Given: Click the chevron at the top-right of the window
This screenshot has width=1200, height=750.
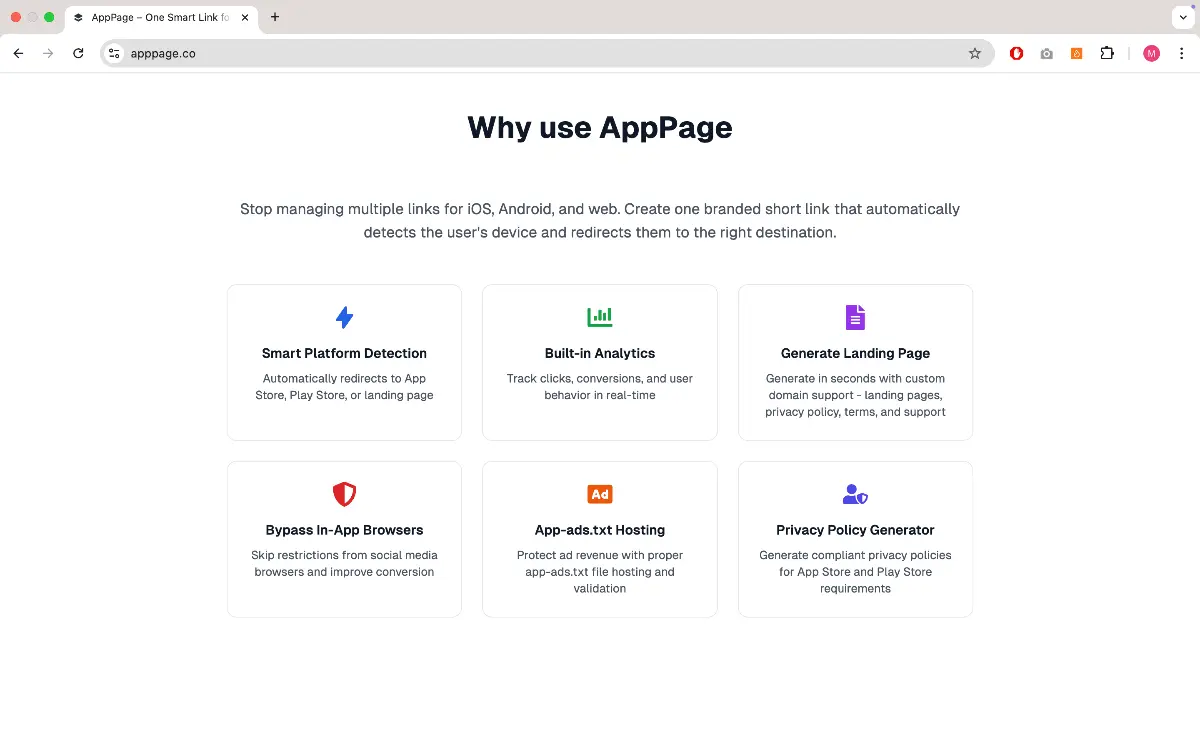Looking at the screenshot, I should [1183, 17].
